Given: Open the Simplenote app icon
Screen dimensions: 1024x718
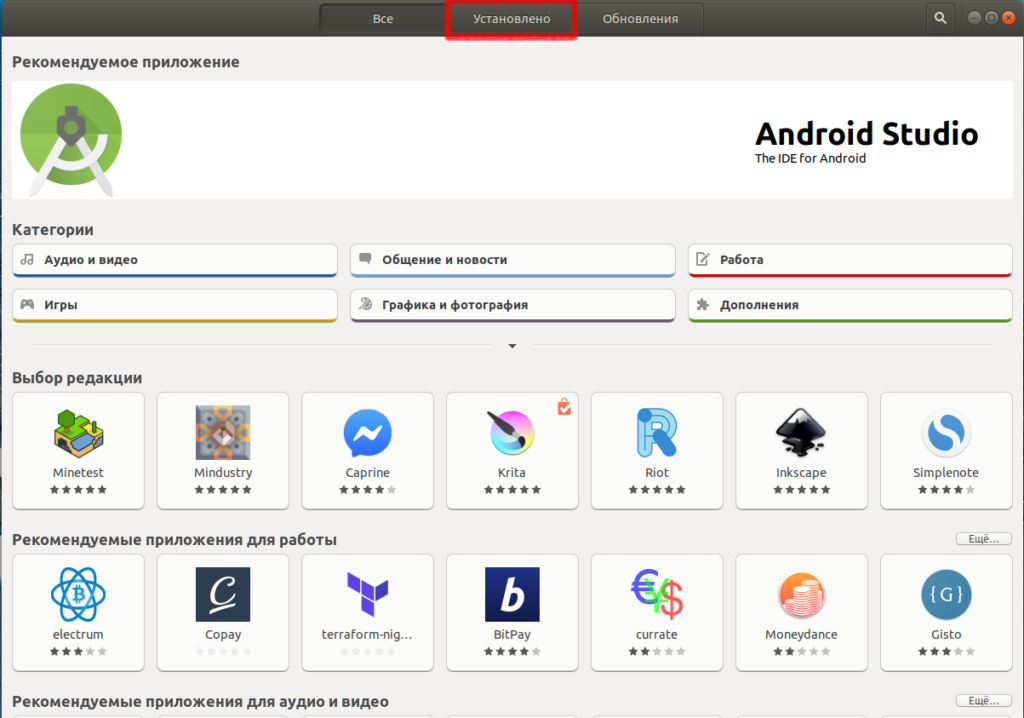Looking at the screenshot, I should (946, 432).
